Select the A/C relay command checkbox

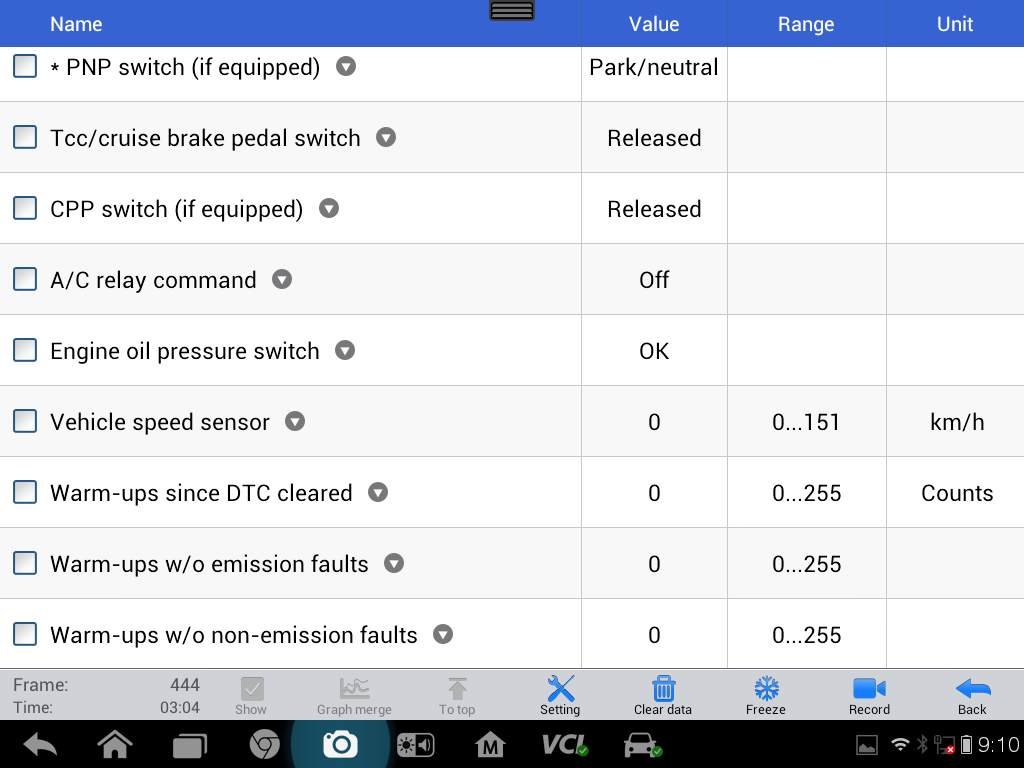tap(25, 279)
